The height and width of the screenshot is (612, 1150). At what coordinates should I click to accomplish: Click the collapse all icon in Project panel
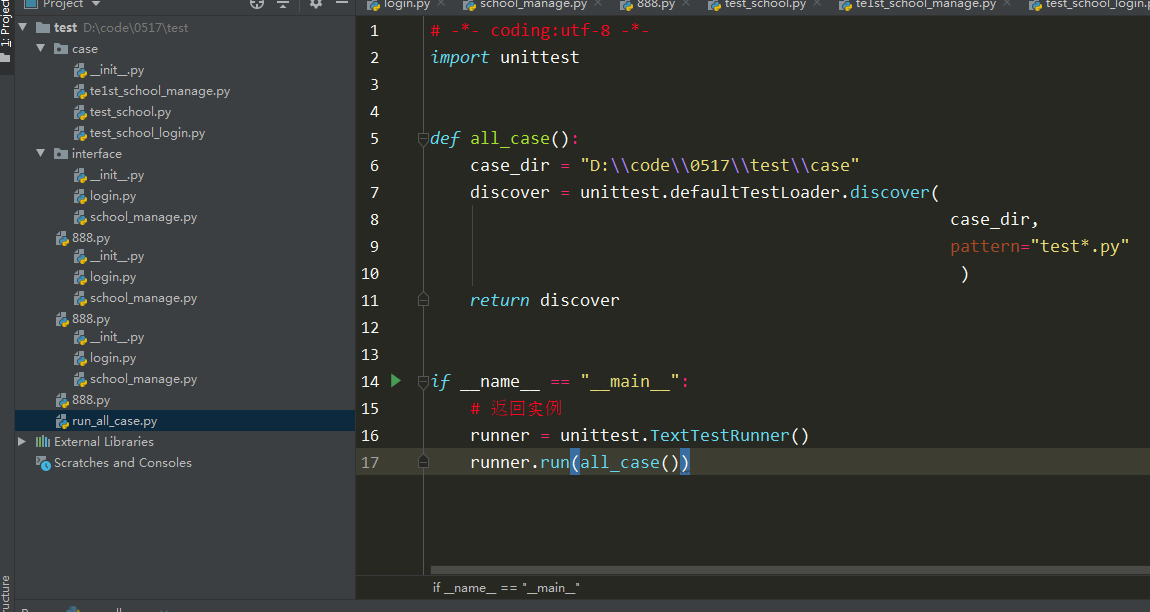click(283, 4)
